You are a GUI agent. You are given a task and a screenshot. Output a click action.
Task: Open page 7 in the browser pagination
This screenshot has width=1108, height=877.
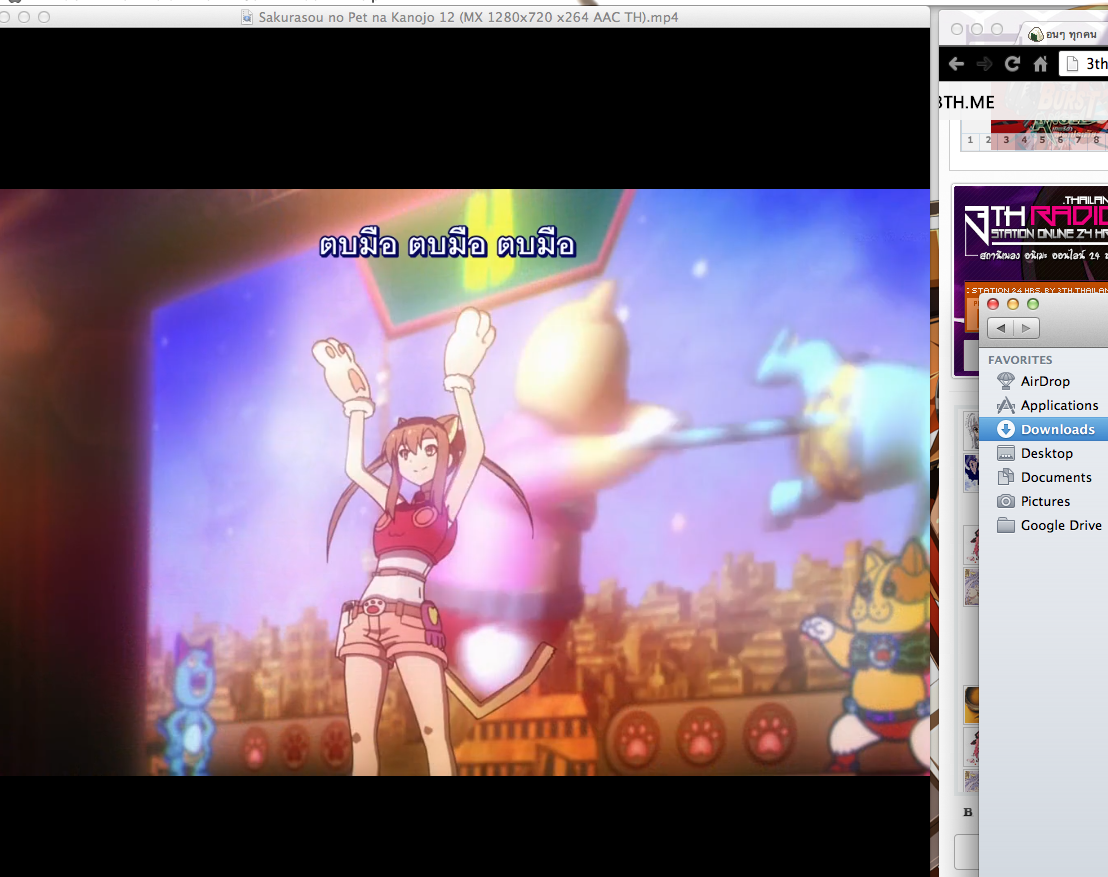pyautogui.click(x=1078, y=140)
